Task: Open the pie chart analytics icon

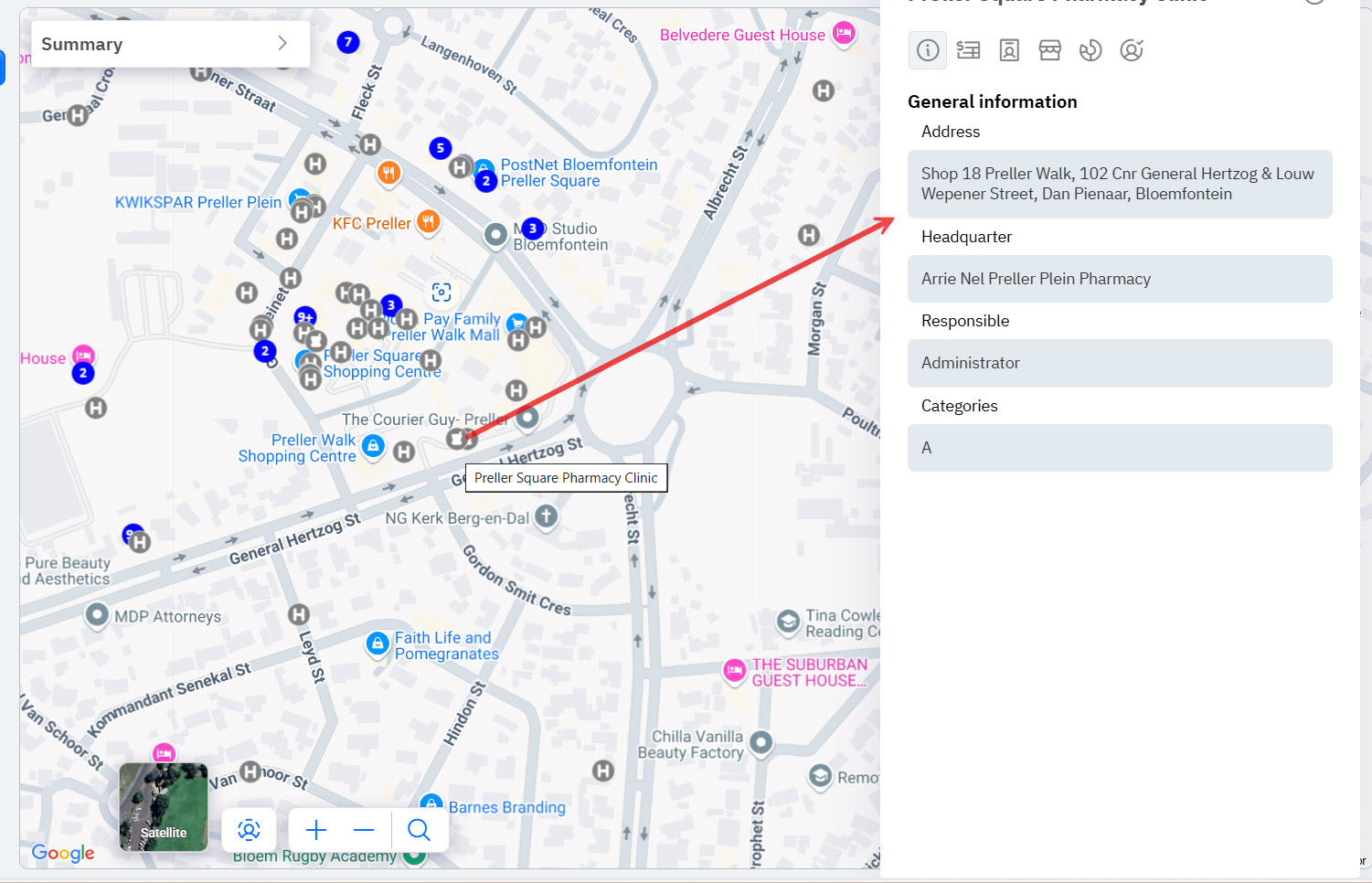Action: (1090, 50)
